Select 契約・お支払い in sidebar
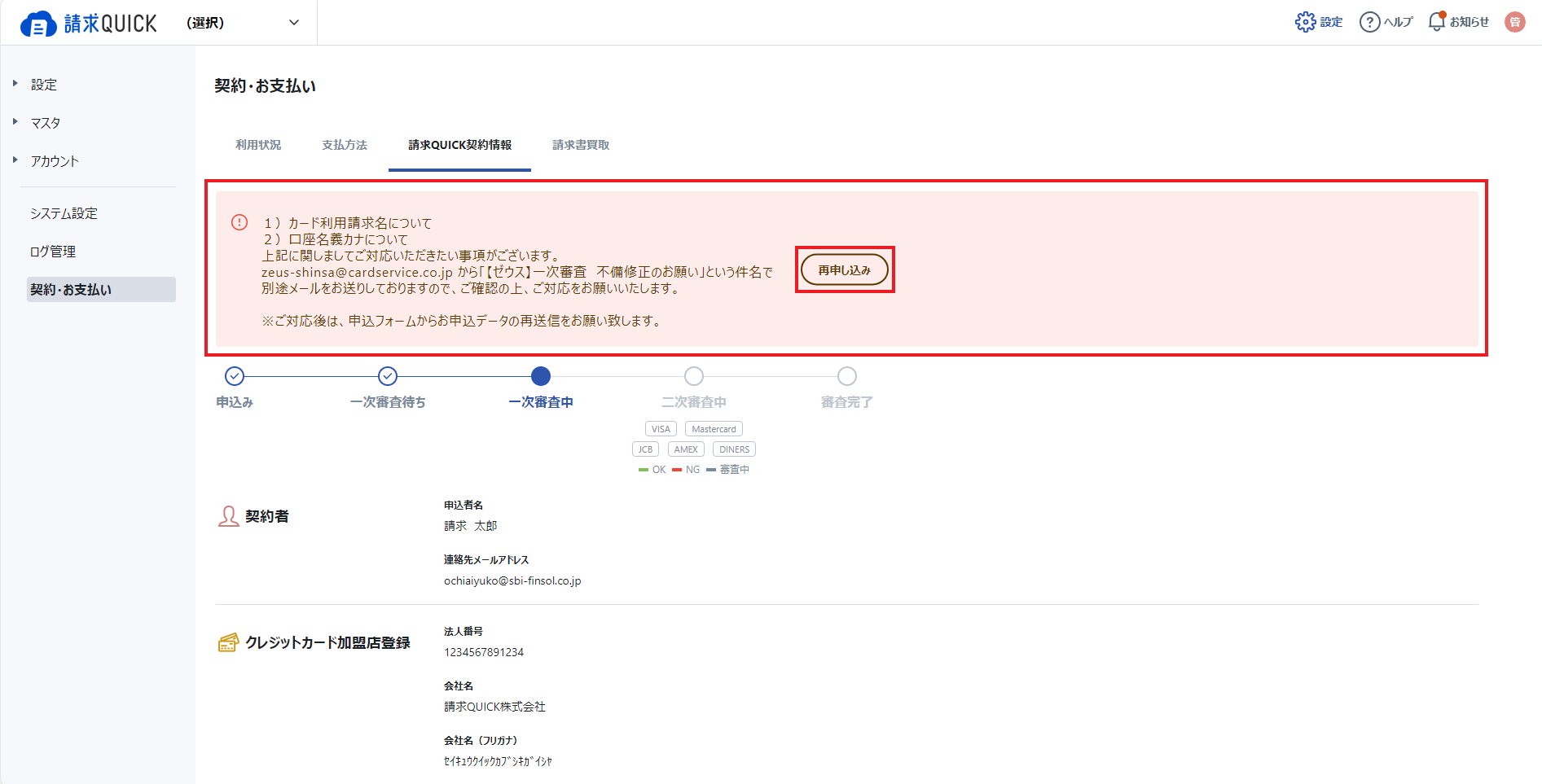 tap(101, 290)
